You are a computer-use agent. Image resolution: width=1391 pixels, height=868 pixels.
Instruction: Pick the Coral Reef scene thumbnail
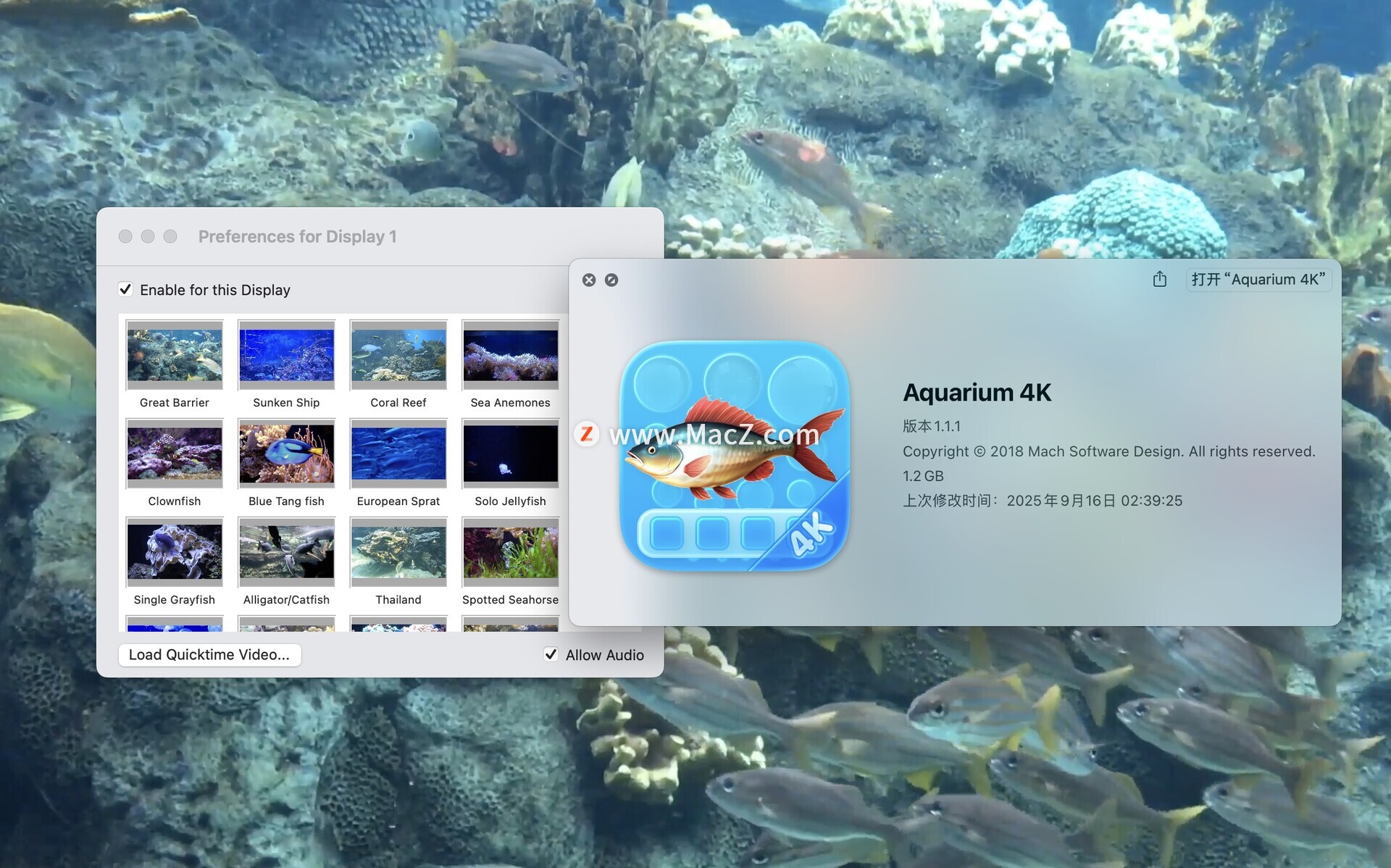pos(398,355)
